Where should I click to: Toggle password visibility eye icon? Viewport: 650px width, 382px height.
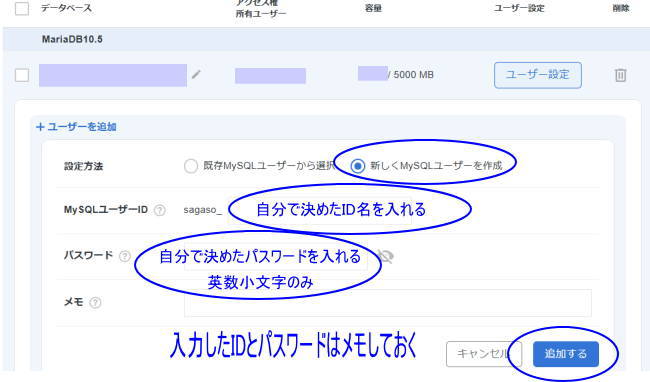pos(386,256)
